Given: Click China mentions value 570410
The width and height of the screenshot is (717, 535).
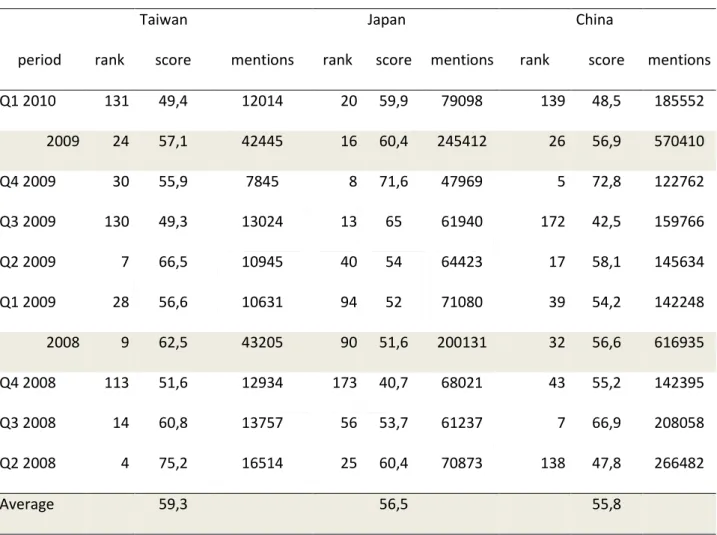Looking at the screenshot, I should [679, 141].
